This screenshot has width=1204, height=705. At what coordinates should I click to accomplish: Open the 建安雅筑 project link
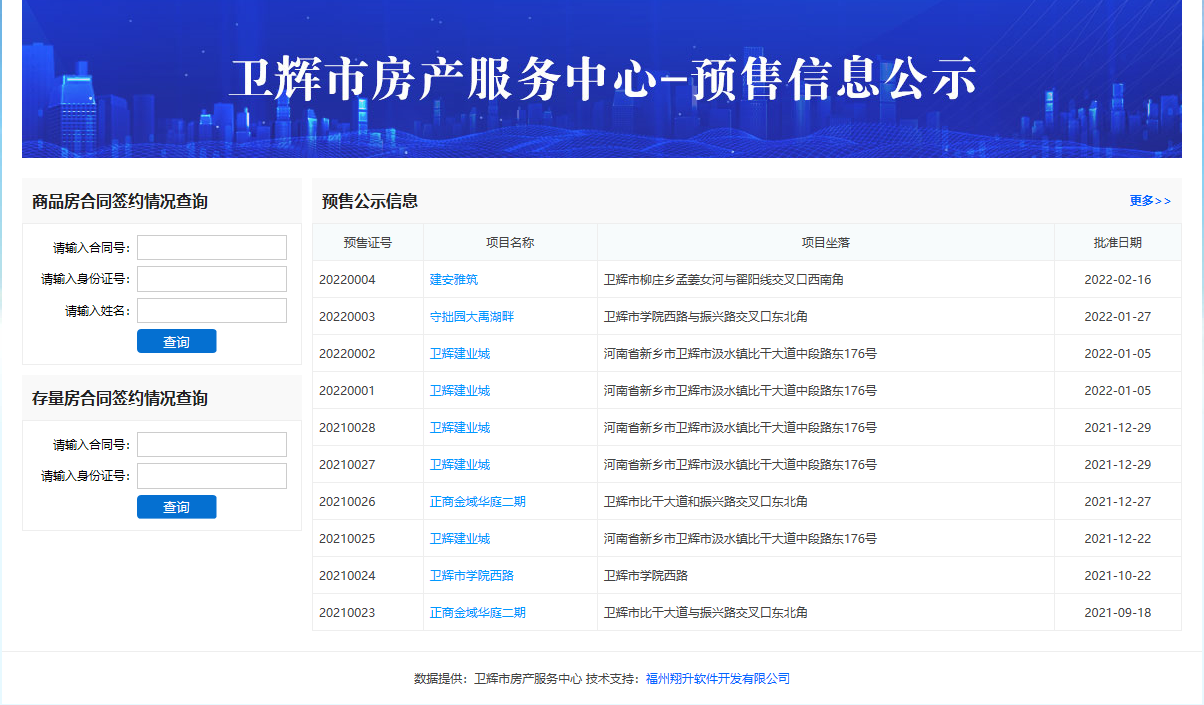click(454, 280)
